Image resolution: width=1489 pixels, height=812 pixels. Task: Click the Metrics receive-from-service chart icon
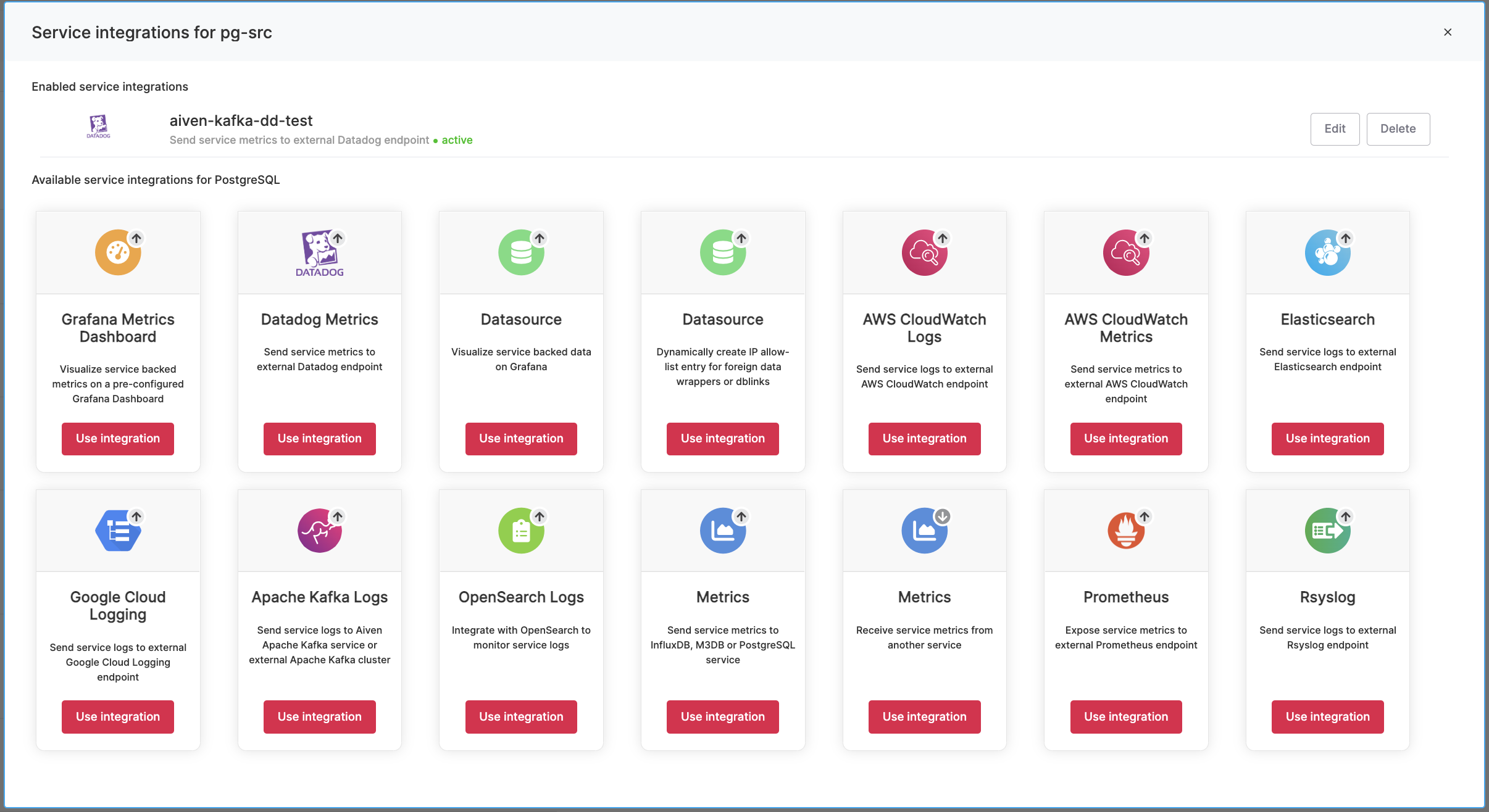(x=924, y=531)
